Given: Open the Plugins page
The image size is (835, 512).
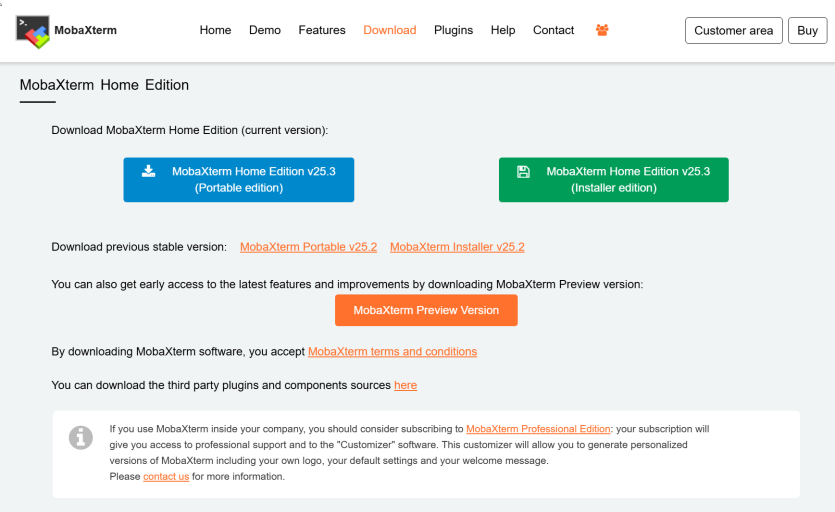Looking at the screenshot, I should tap(453, 30).
